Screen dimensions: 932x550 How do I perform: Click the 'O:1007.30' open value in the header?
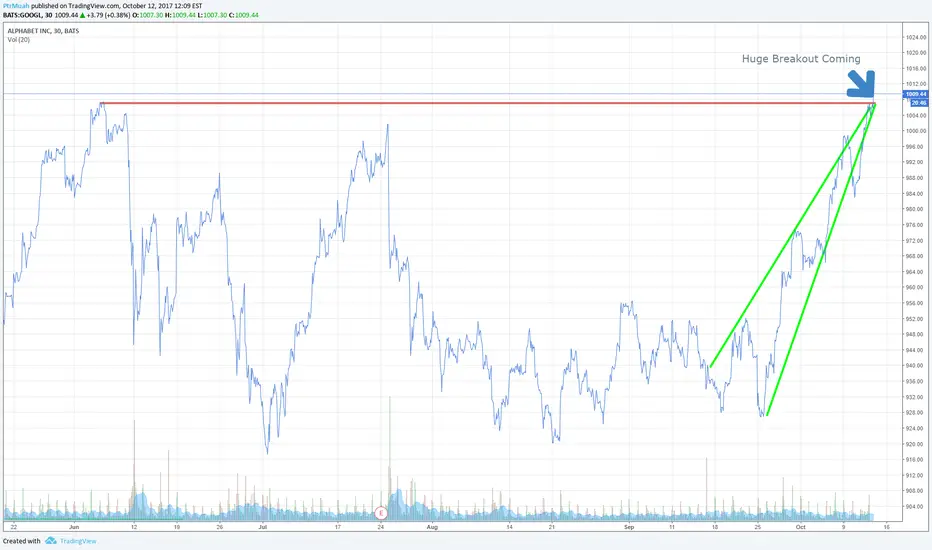(148, 15)
